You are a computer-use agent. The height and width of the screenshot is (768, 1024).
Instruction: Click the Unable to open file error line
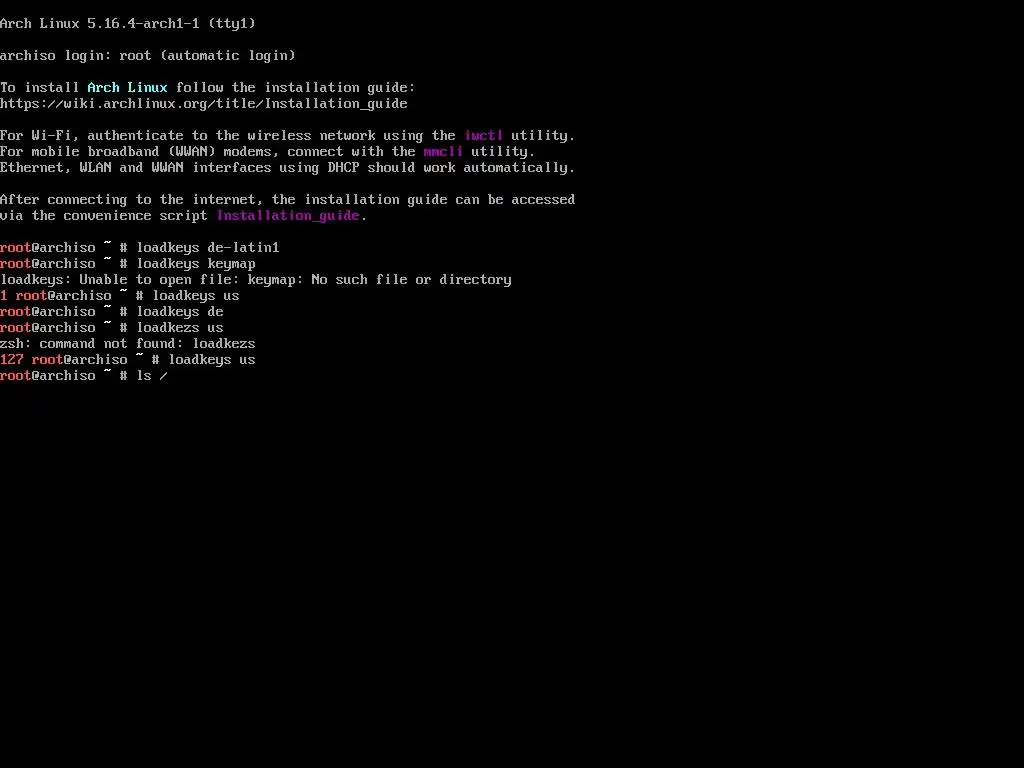coord(256,280)
